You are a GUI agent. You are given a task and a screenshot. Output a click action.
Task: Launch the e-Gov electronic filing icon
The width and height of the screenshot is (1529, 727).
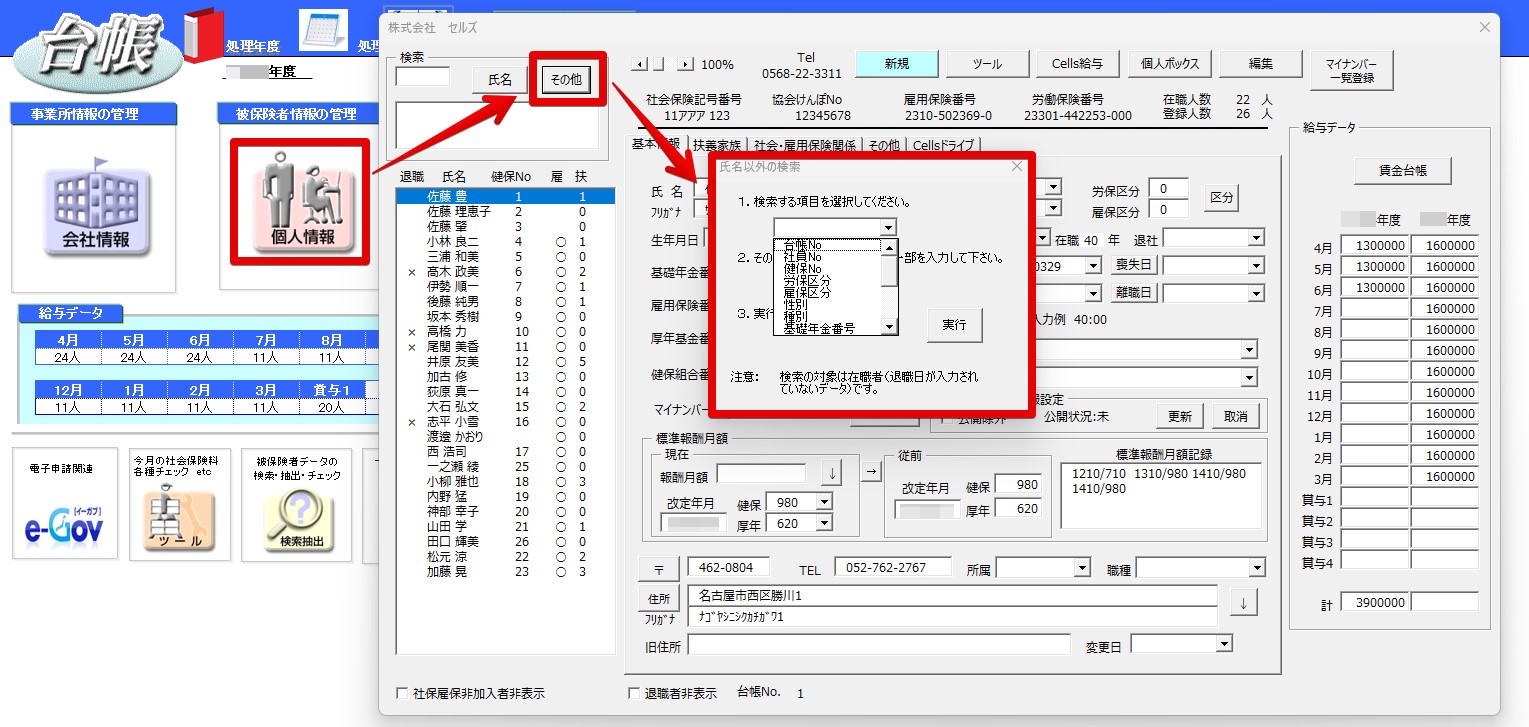64,504
